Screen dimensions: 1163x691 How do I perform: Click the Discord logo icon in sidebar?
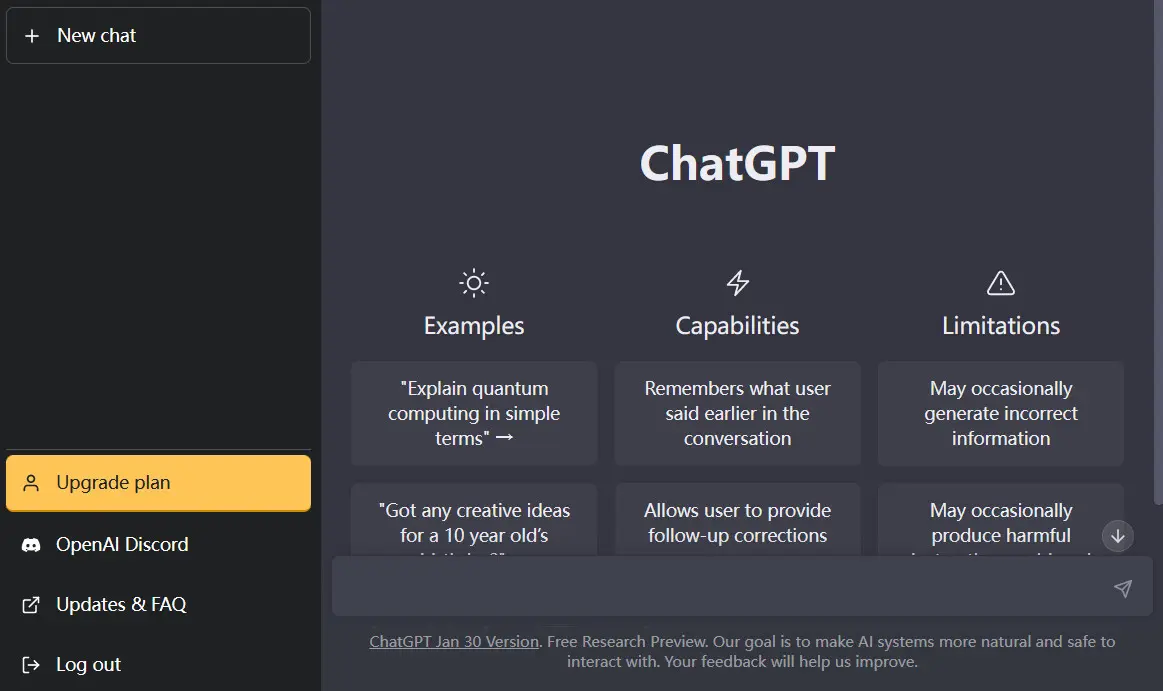click(x=31, y=545)
